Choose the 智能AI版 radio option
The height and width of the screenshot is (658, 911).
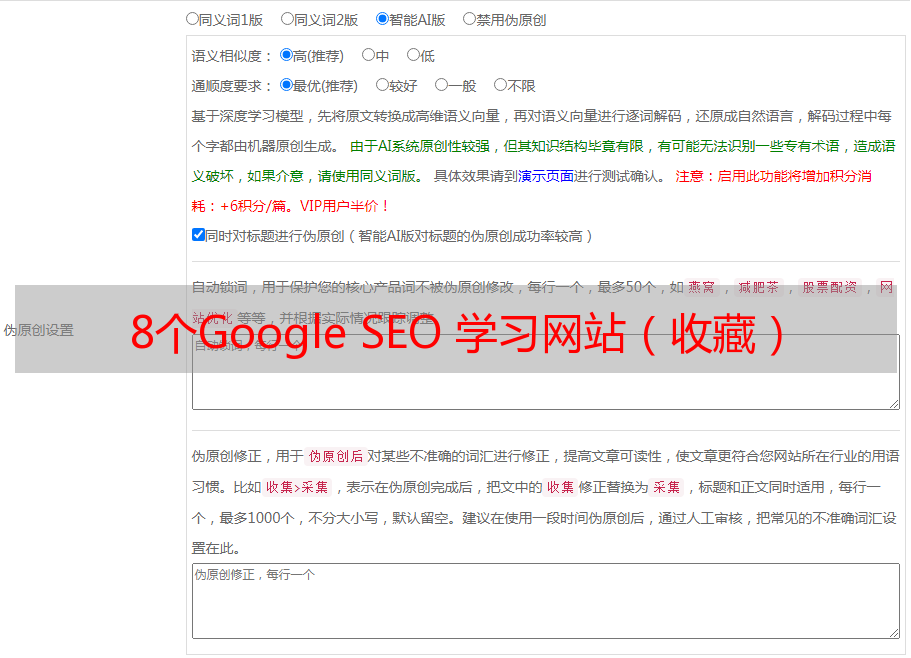(382, 19)
